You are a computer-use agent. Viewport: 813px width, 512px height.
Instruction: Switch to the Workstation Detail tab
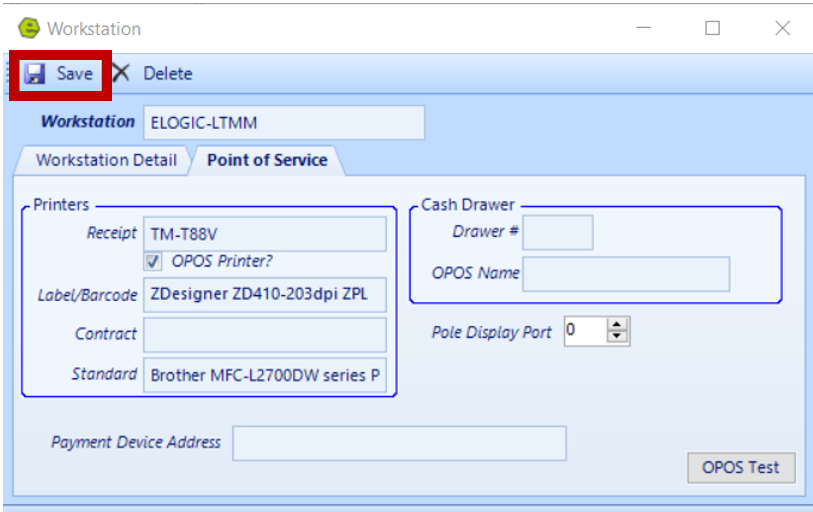(106, 160)
